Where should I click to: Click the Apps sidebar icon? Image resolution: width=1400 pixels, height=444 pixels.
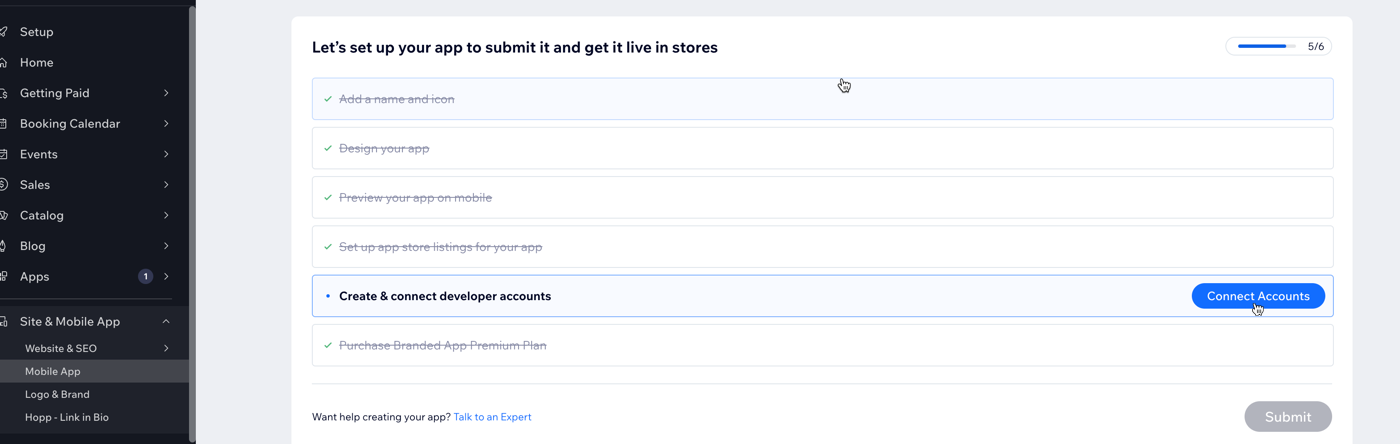4,277
